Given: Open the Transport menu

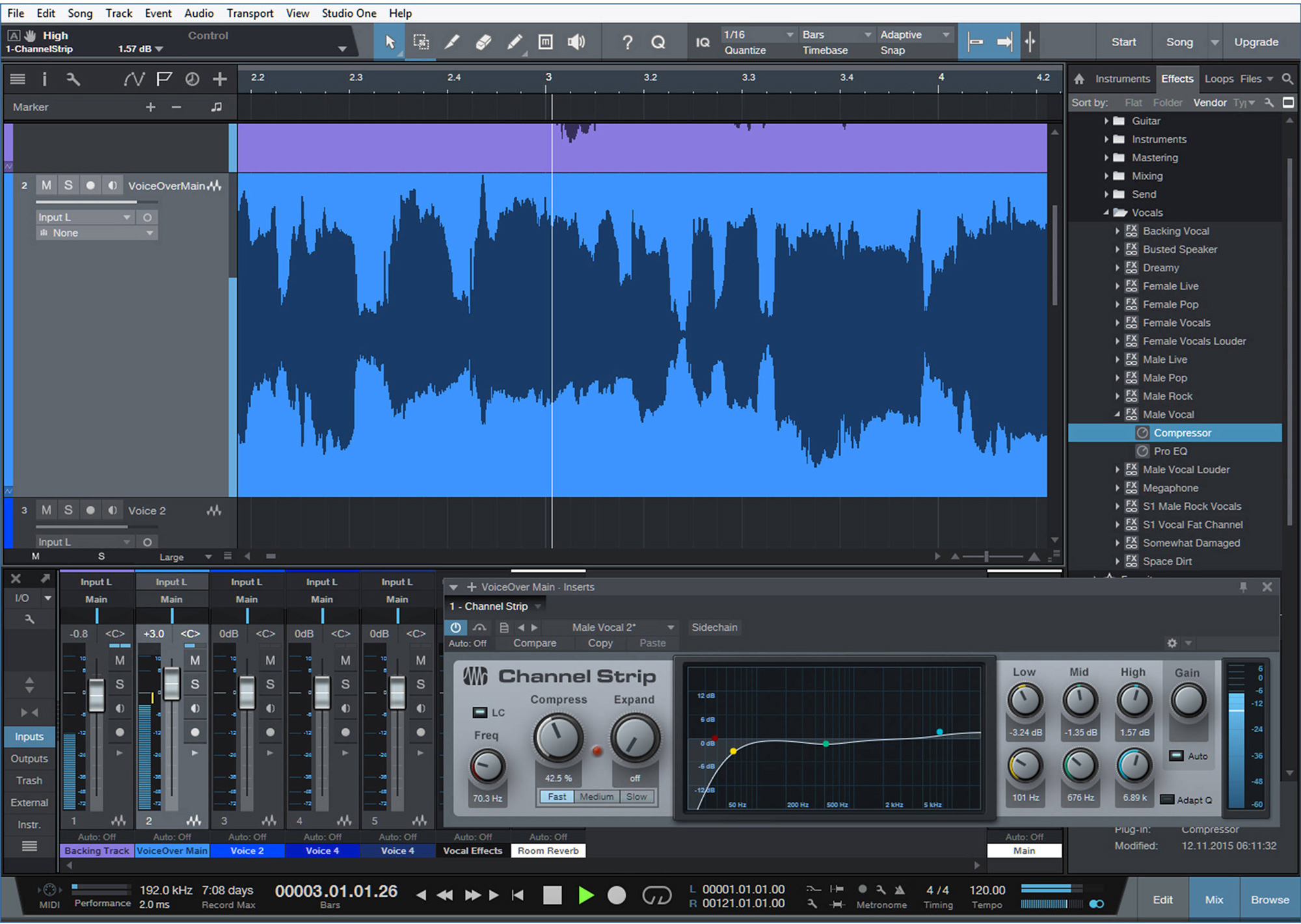Looking at the screenshot, I should pyautogui.click(x=250, y=13).
